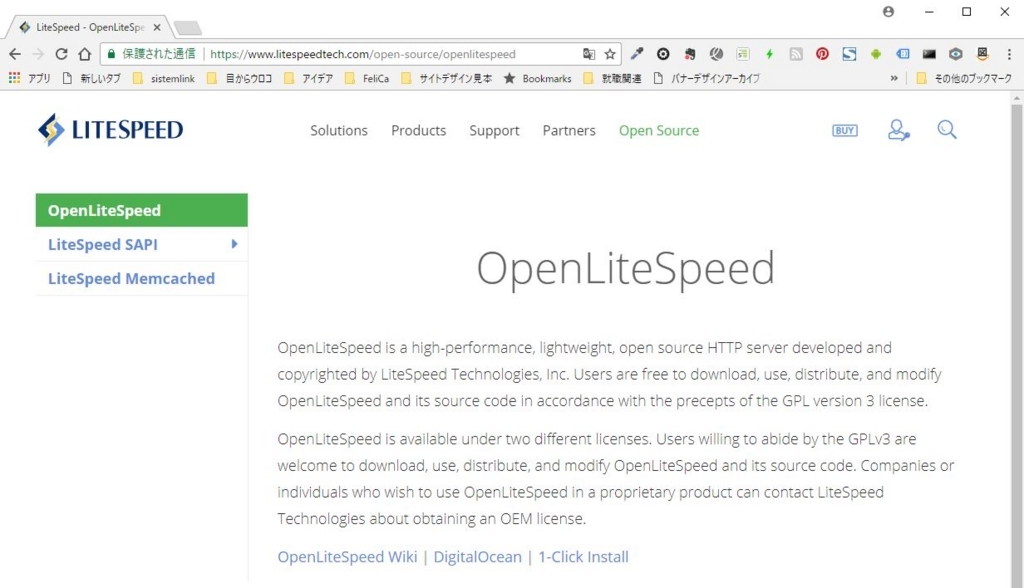Open the Partners menu

pos(569,131)
